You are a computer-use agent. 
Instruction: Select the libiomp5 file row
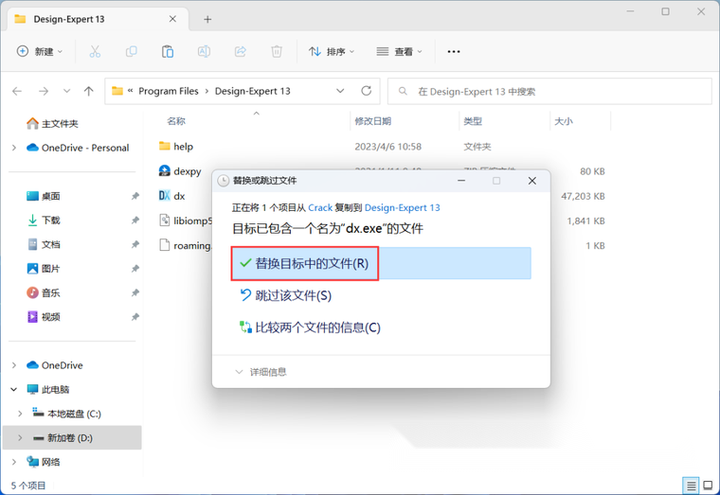tap(185, 220)
